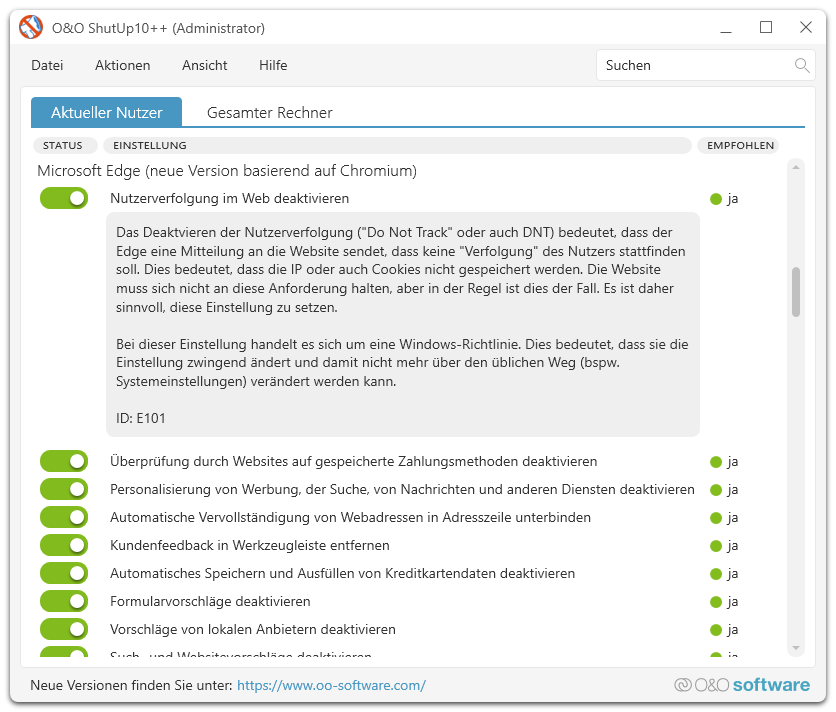The image size is (836, 712).
Task: Open the Hilfe menu
Action: coord(273,65)
